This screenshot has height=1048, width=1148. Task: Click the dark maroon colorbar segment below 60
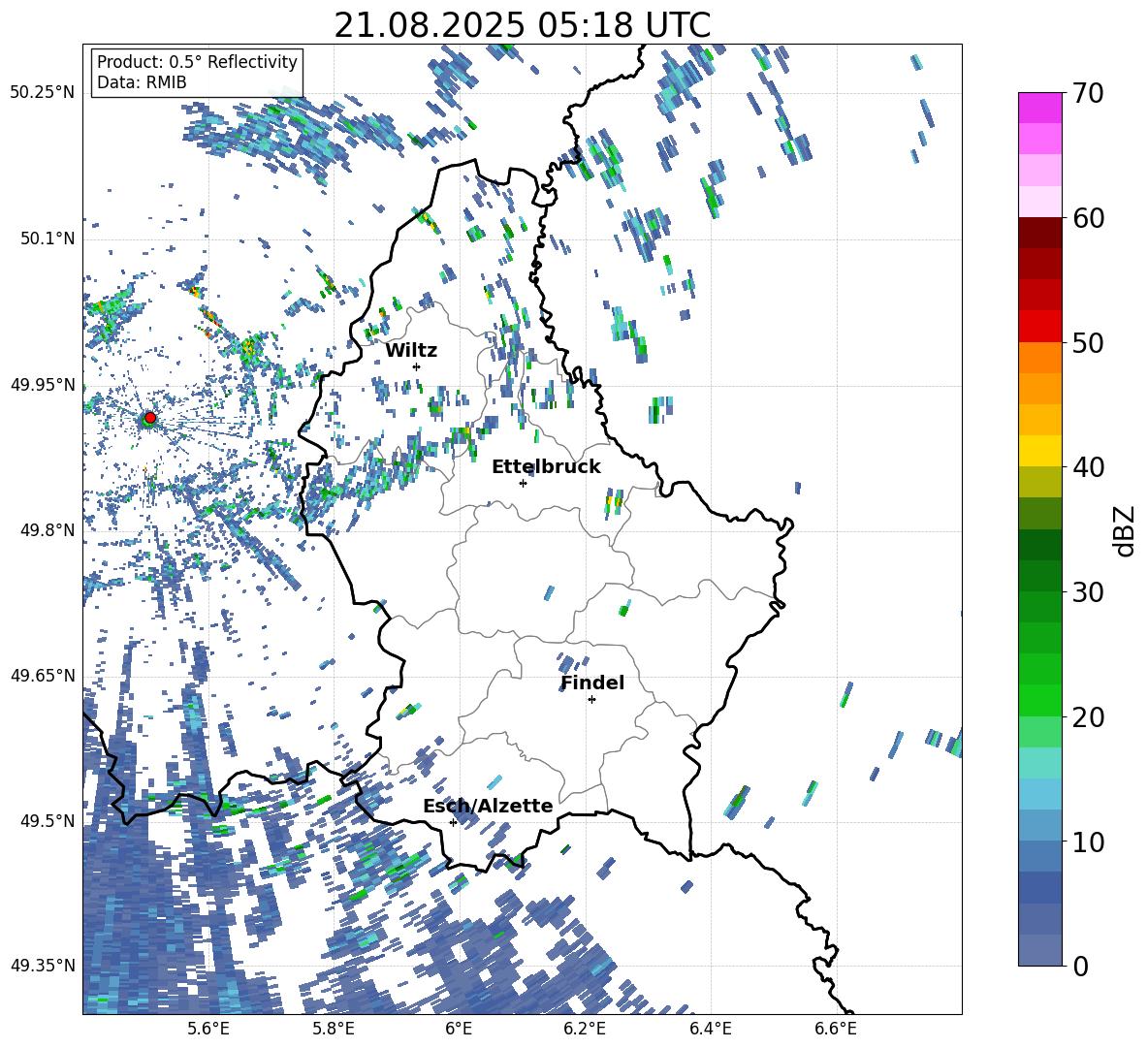(x=1039, y=233)
